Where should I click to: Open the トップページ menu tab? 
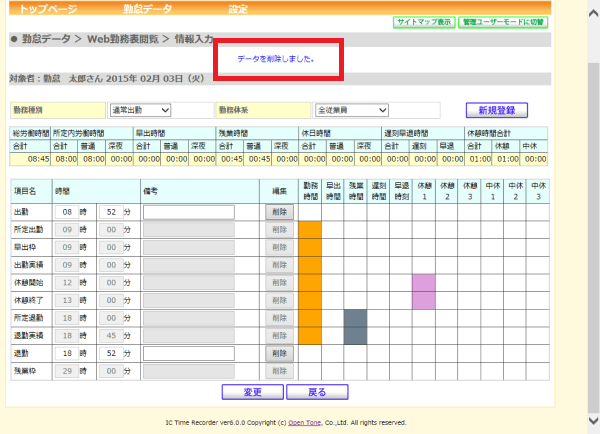[x=48, y=8]
